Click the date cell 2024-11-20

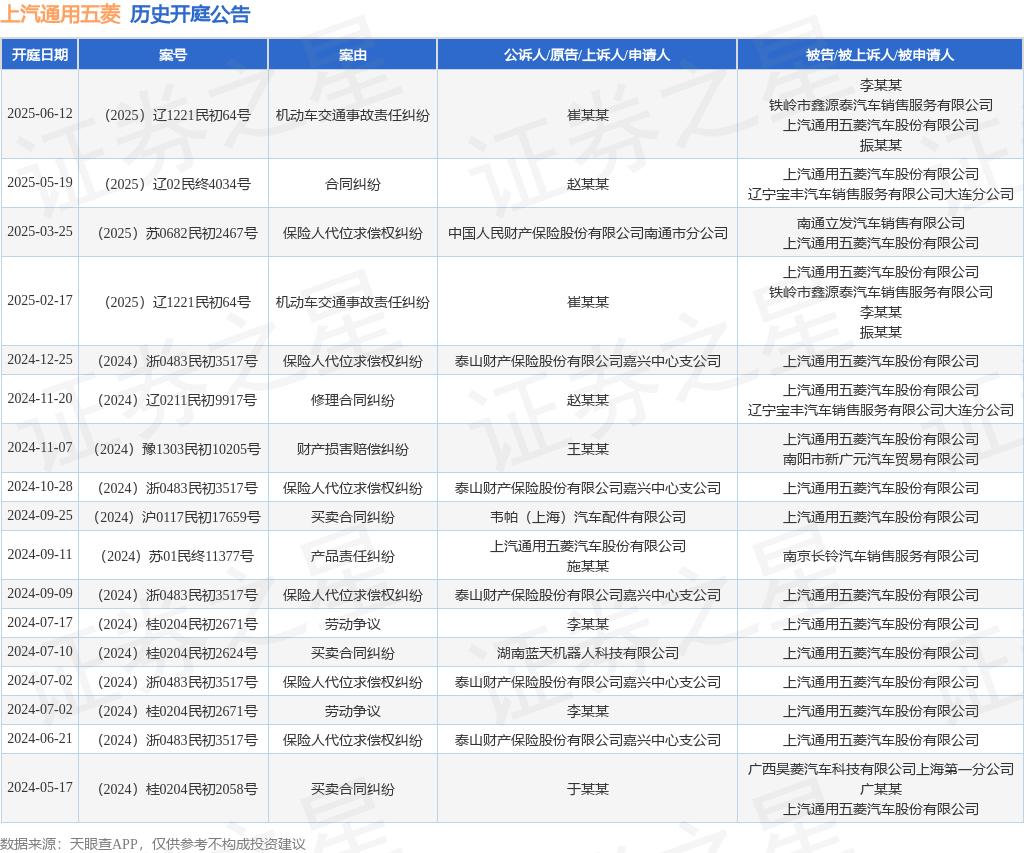point(40,398)
